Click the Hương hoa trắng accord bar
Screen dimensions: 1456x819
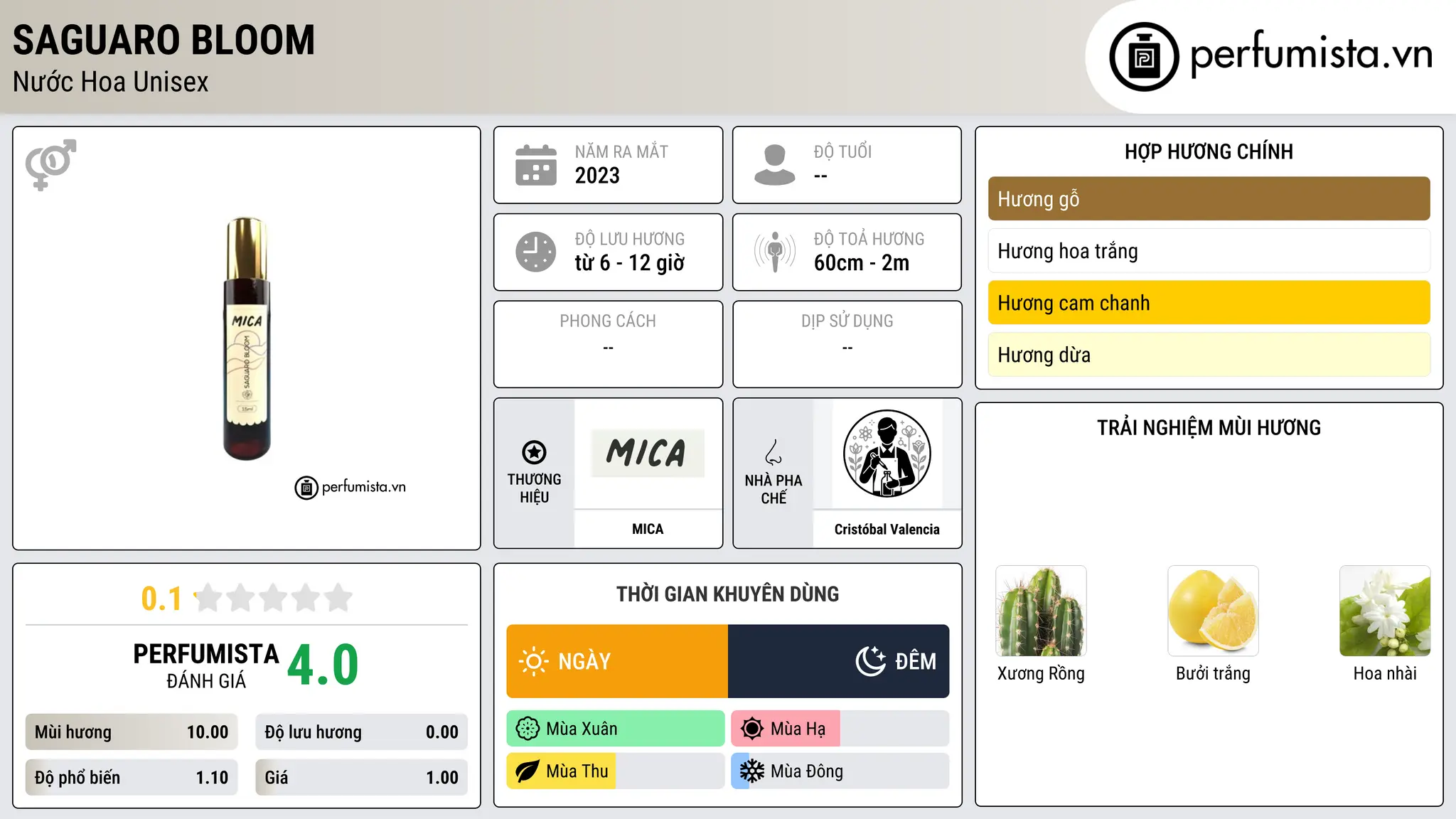(1209, 251)
